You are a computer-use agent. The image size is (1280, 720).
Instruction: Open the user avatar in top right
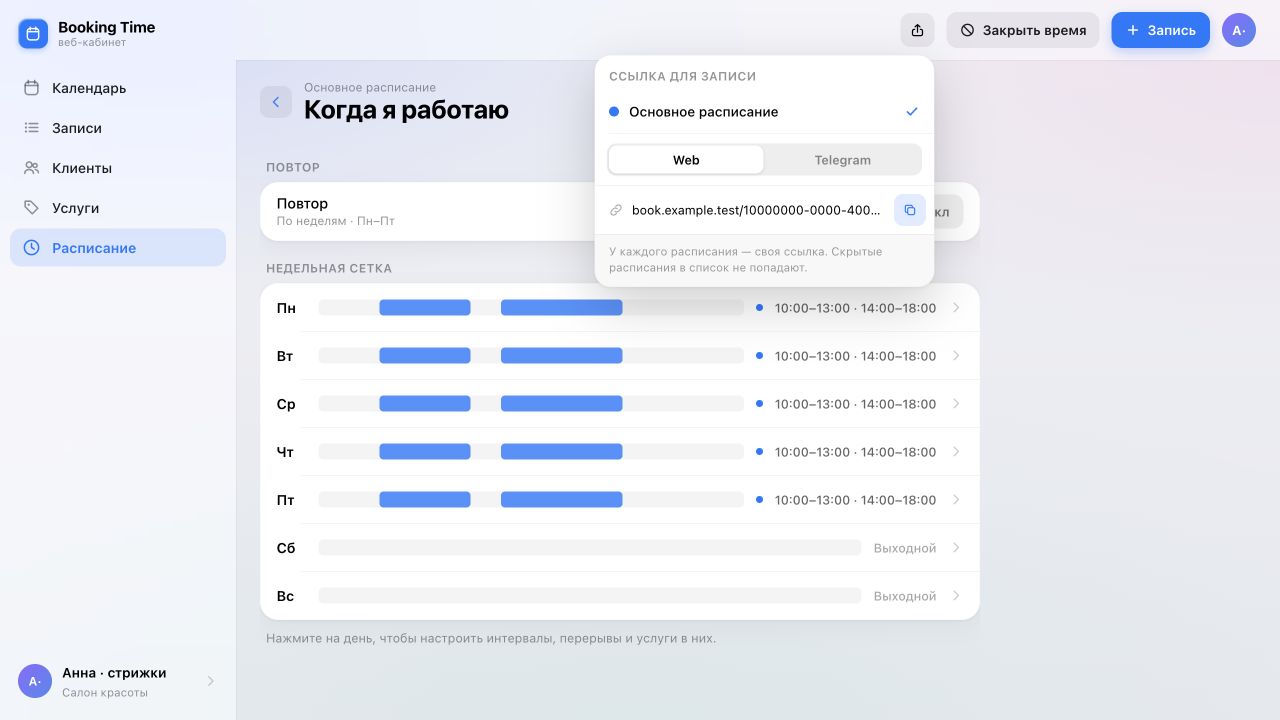pos(1239,30)
